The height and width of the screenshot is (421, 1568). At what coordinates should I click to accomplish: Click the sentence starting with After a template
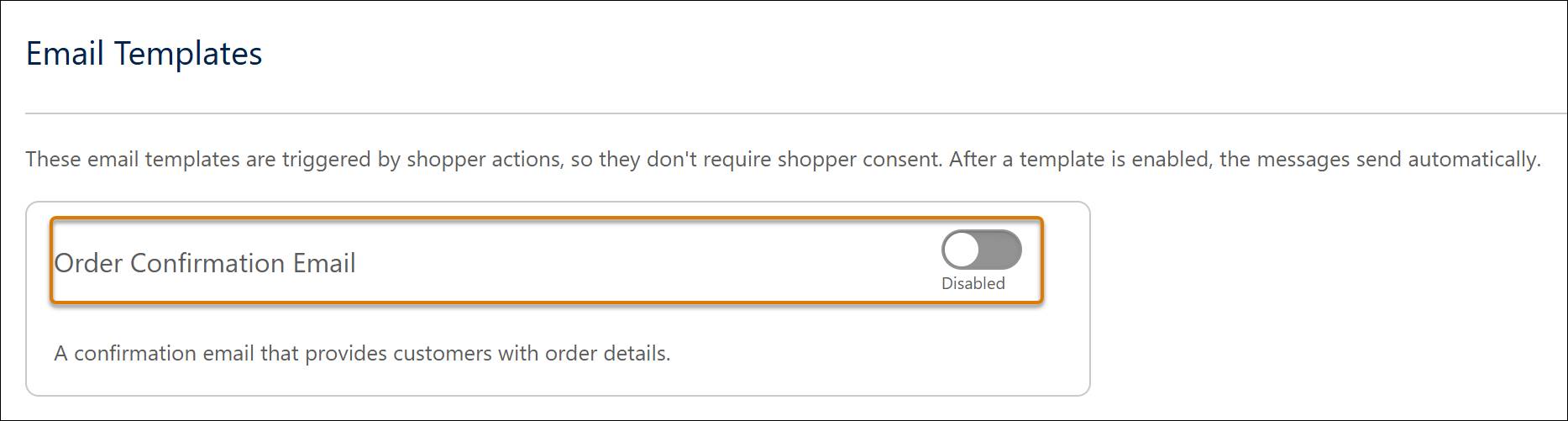pos(1245,160)
